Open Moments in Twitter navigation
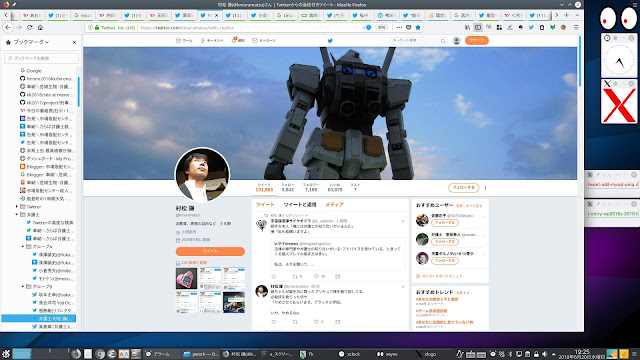 click(x=212, y=40)
